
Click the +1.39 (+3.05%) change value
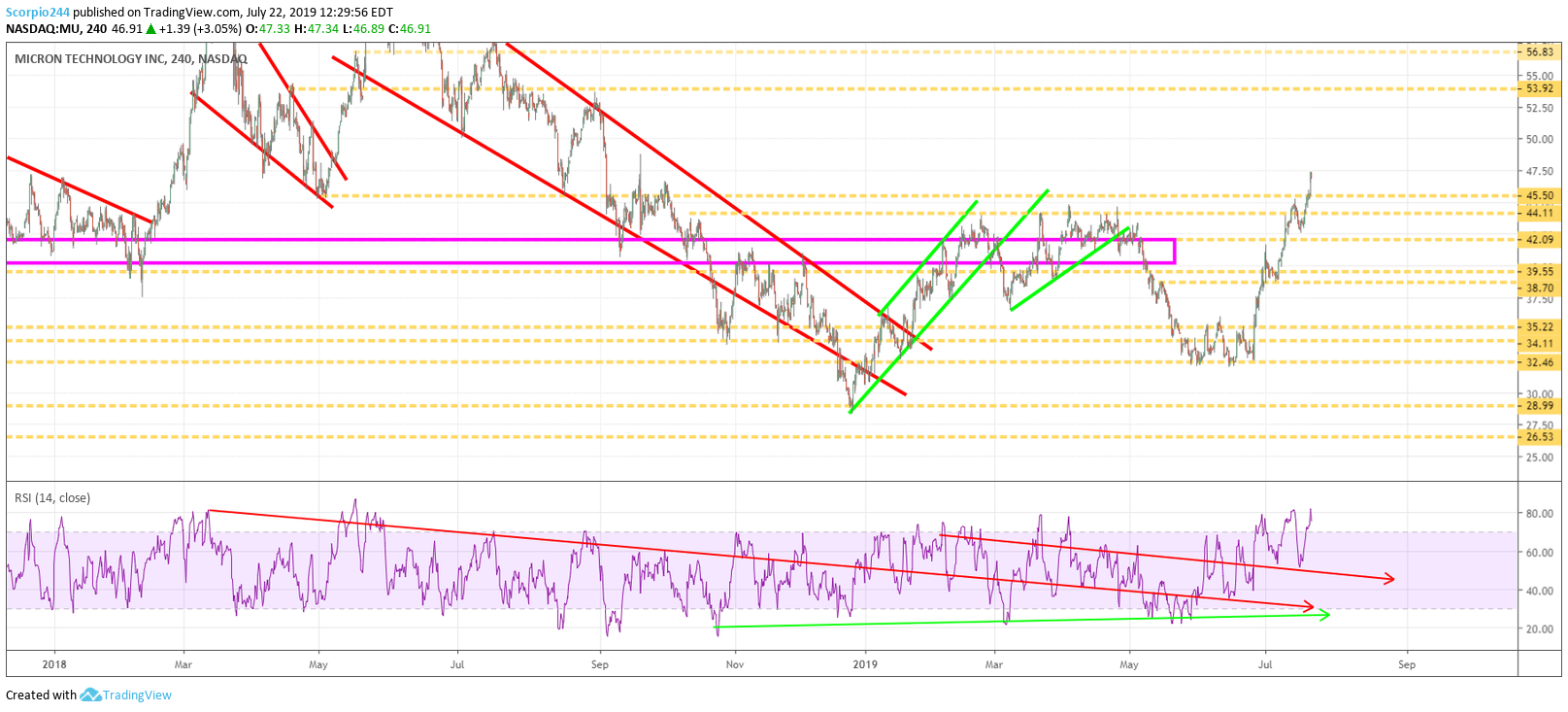pos(200,29)
